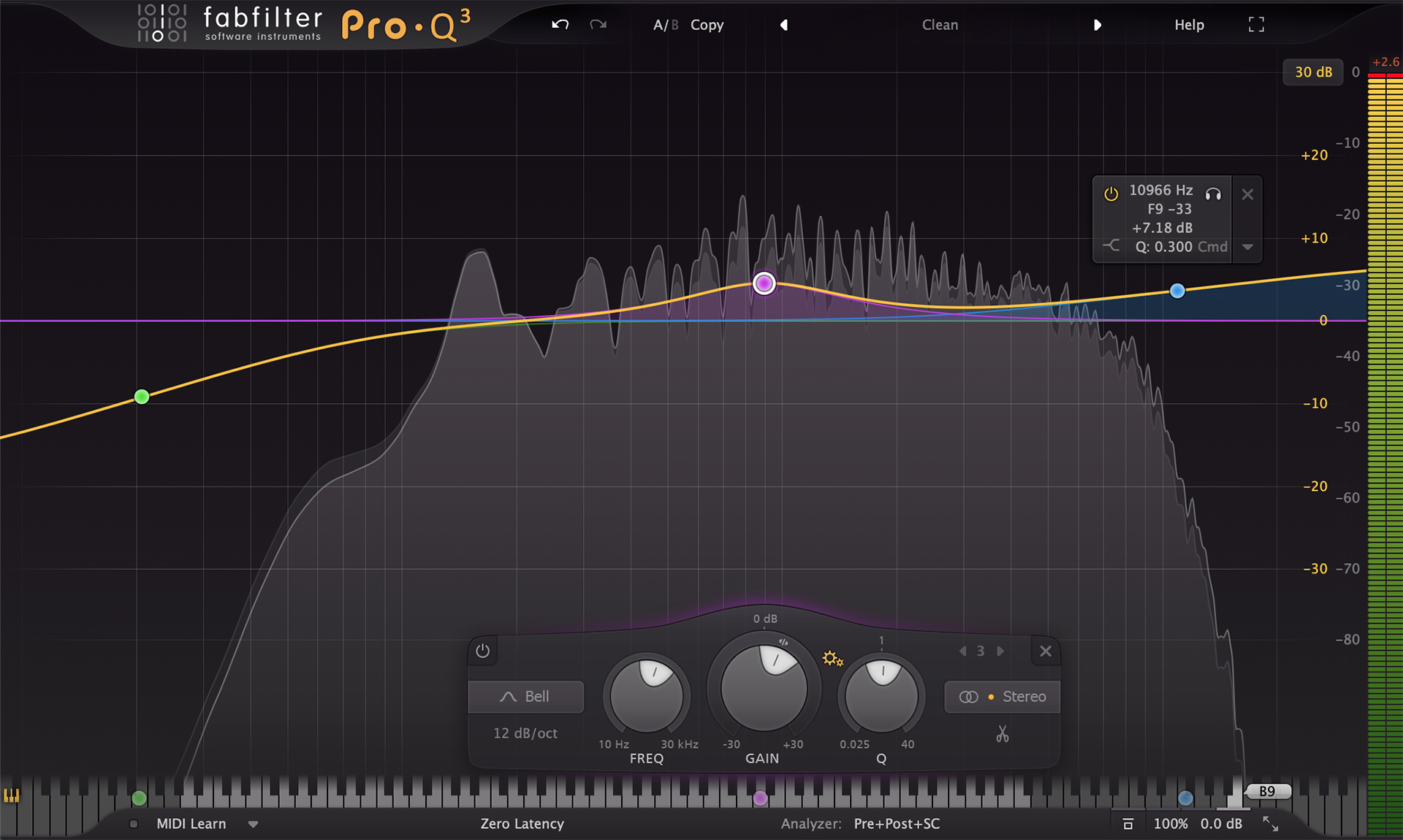This screenshot has width=1403, height=840.
Task: Click the Analyzer label in bottom bar
Action: click(811, 824)
